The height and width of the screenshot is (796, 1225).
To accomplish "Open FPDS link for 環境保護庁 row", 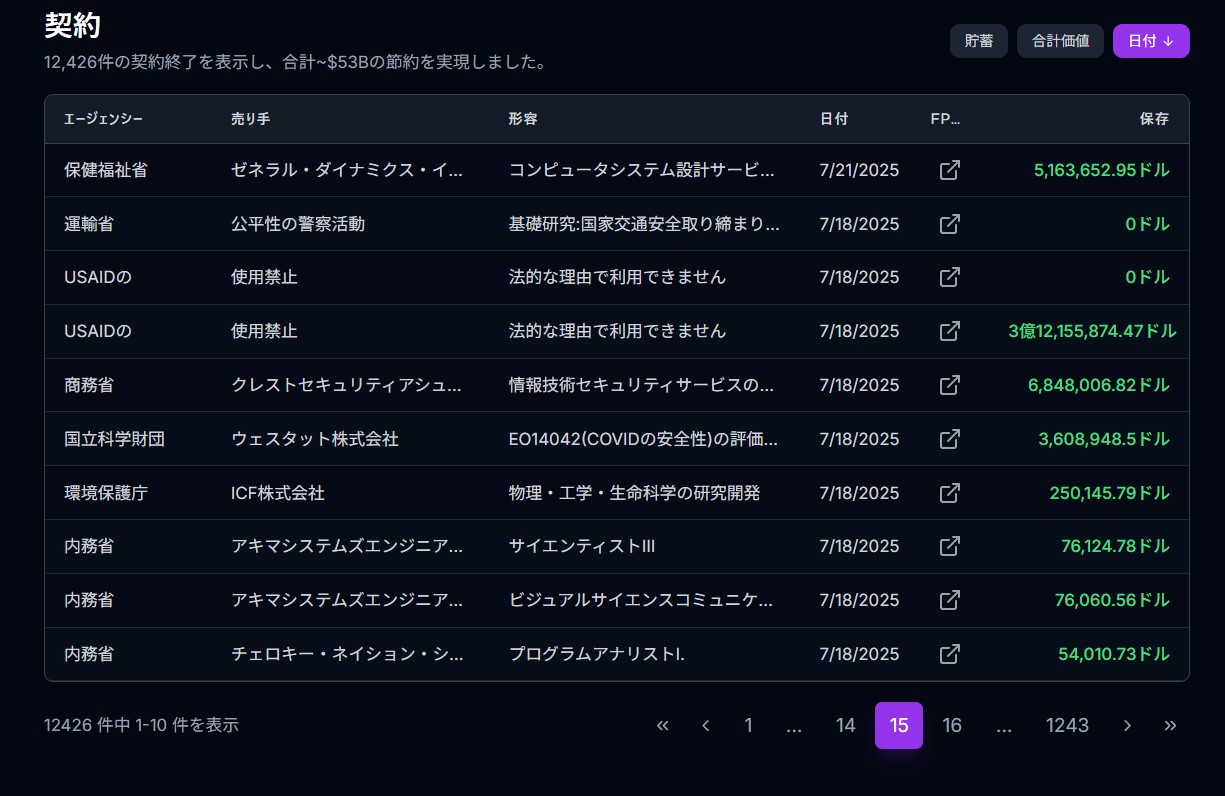I will [950, 493].
